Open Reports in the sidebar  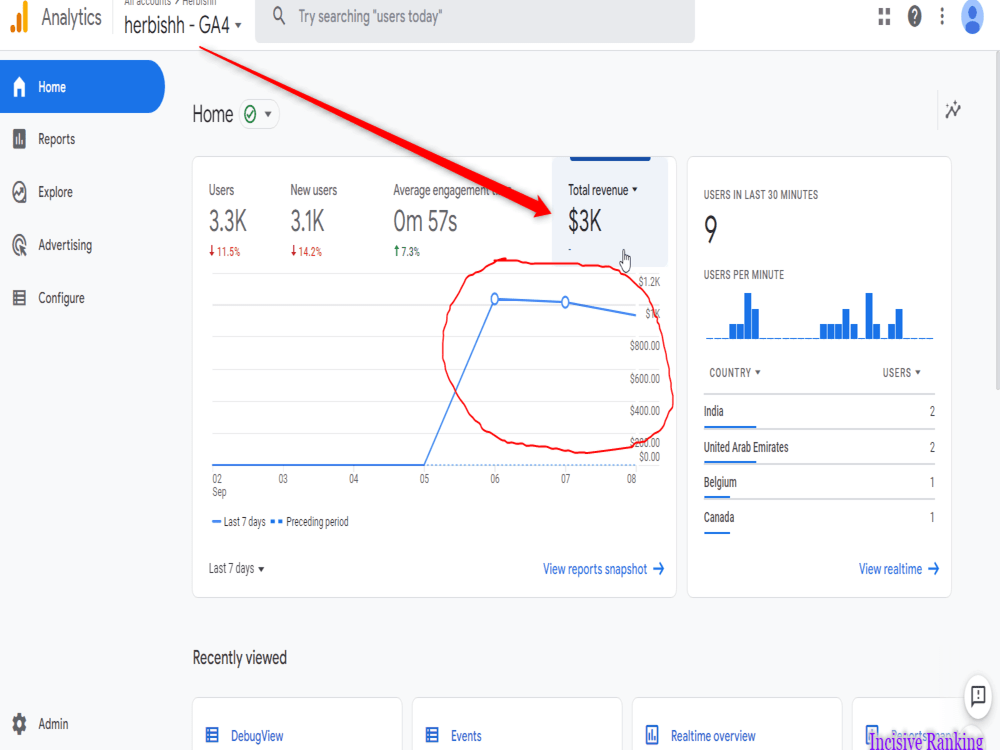coord(56,139)
